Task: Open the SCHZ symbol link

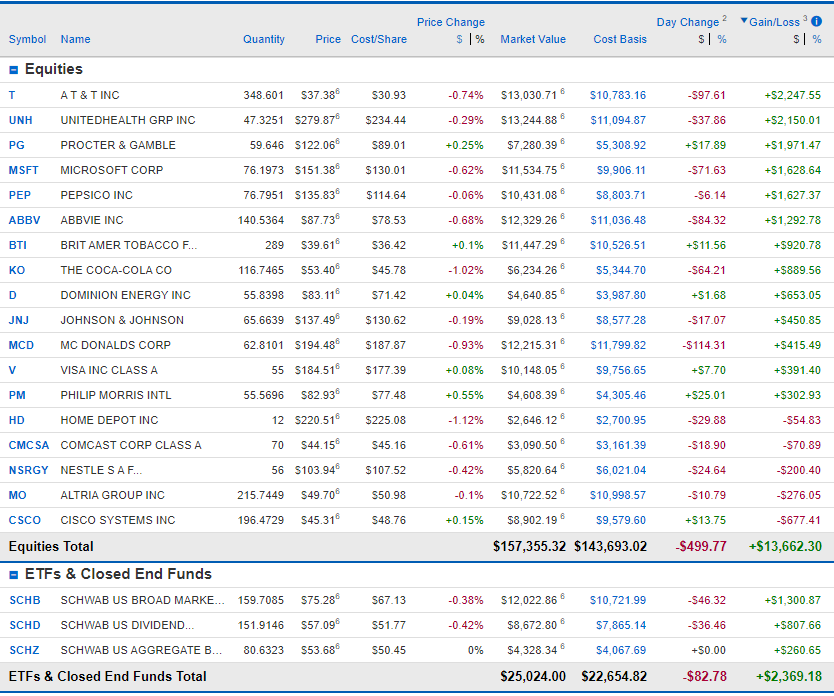Action: click(x=24, y=651)
